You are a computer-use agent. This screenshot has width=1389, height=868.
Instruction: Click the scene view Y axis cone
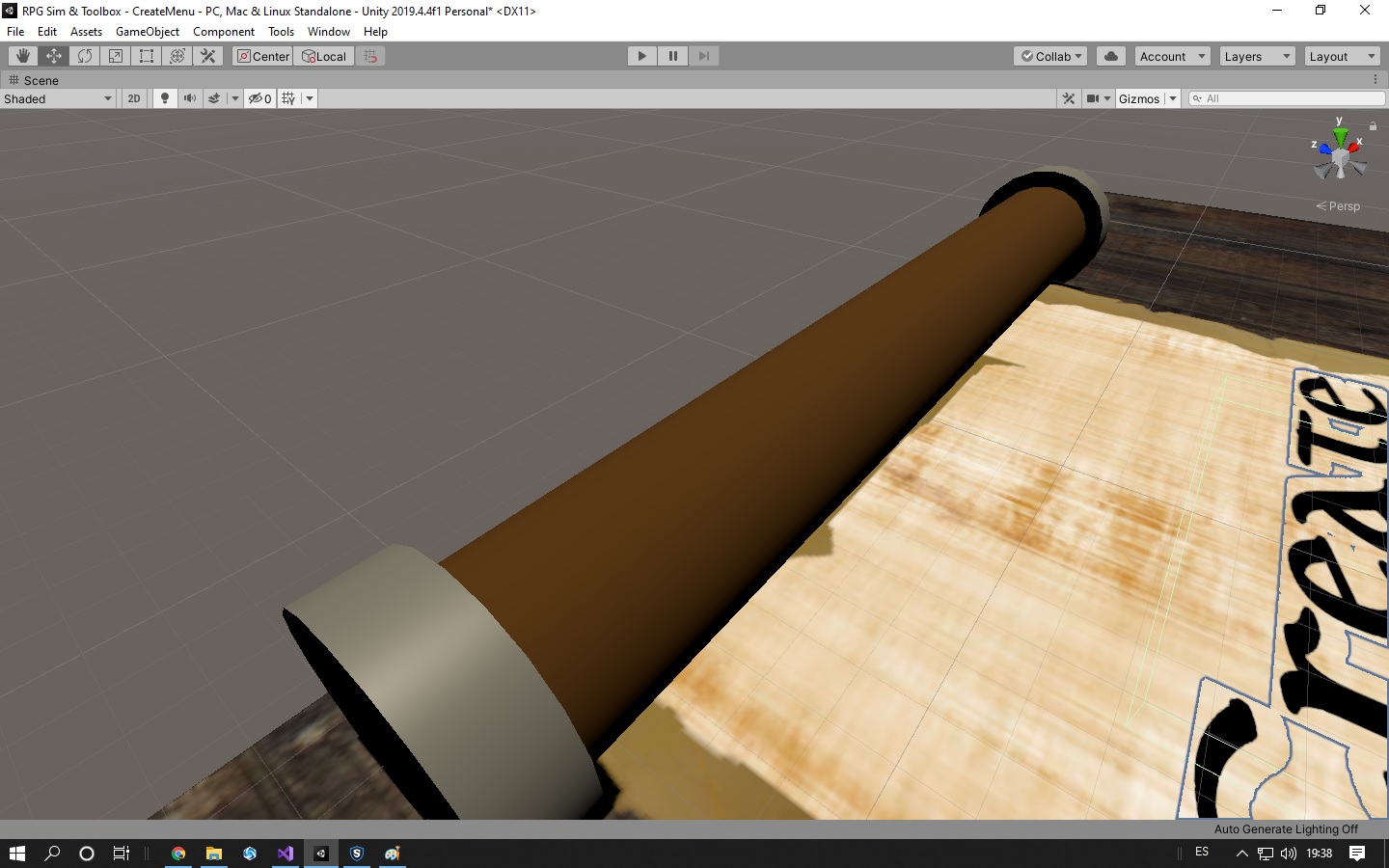1341,136
